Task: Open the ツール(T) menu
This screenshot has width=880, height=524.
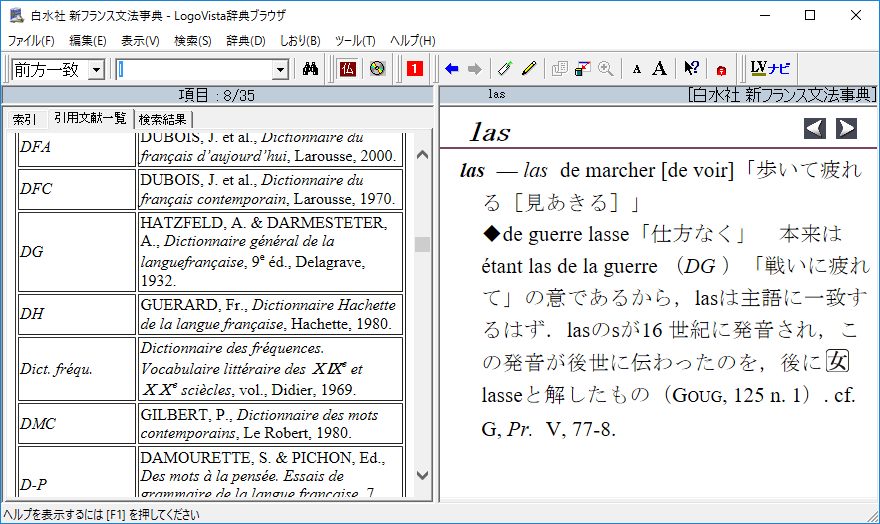Action: pos(355,40)
